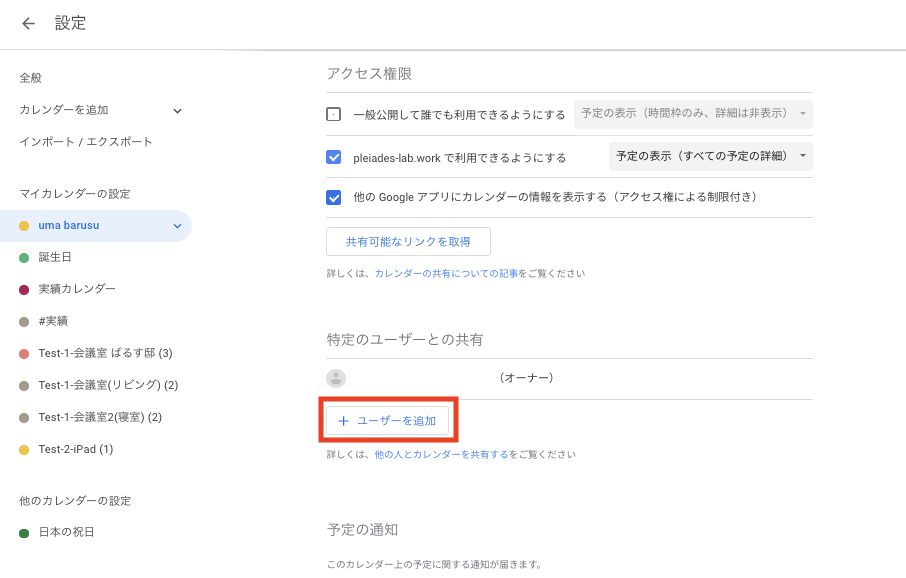
Task: Check 一般公開して誰でも利用できるようにする checkbox
Action: click(333, 114)
